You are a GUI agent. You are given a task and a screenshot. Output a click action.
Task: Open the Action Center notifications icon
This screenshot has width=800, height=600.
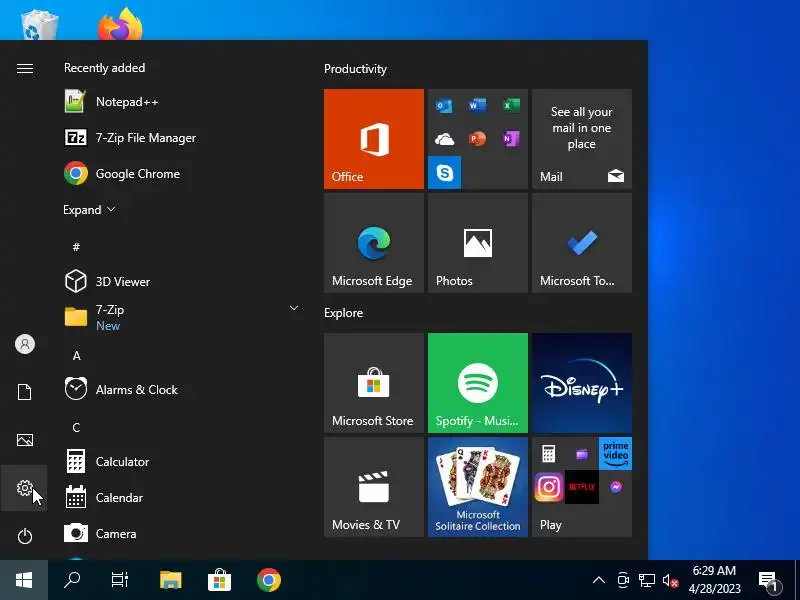click(x=769, y=580)
